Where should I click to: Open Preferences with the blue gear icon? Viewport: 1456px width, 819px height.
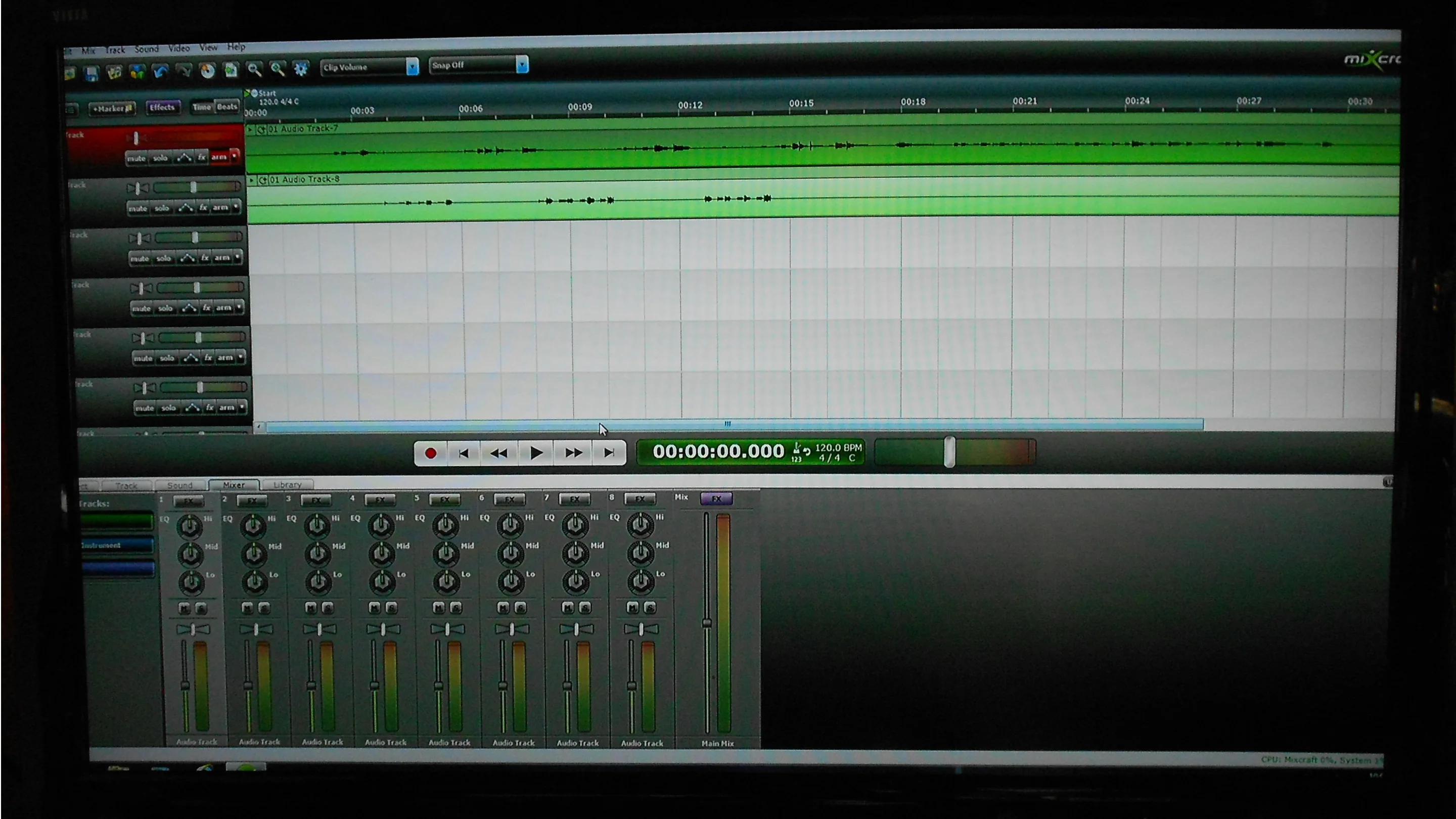click(x=301, y=68)
